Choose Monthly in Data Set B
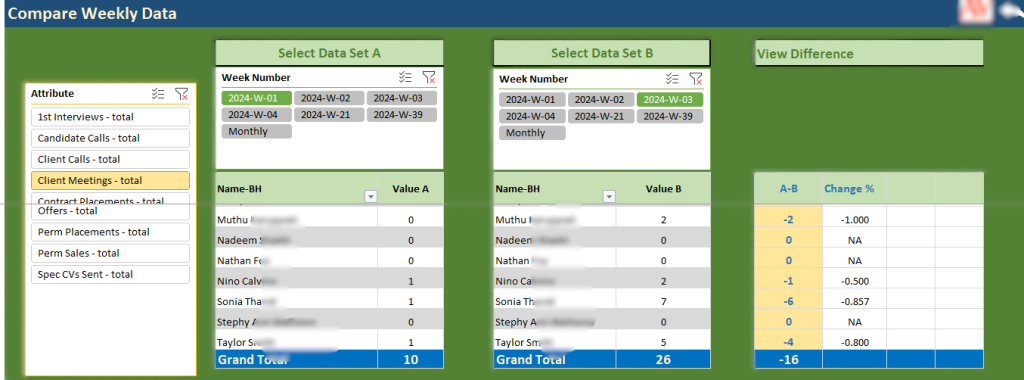Viewport: 1024px width, 380px height. 532,133
